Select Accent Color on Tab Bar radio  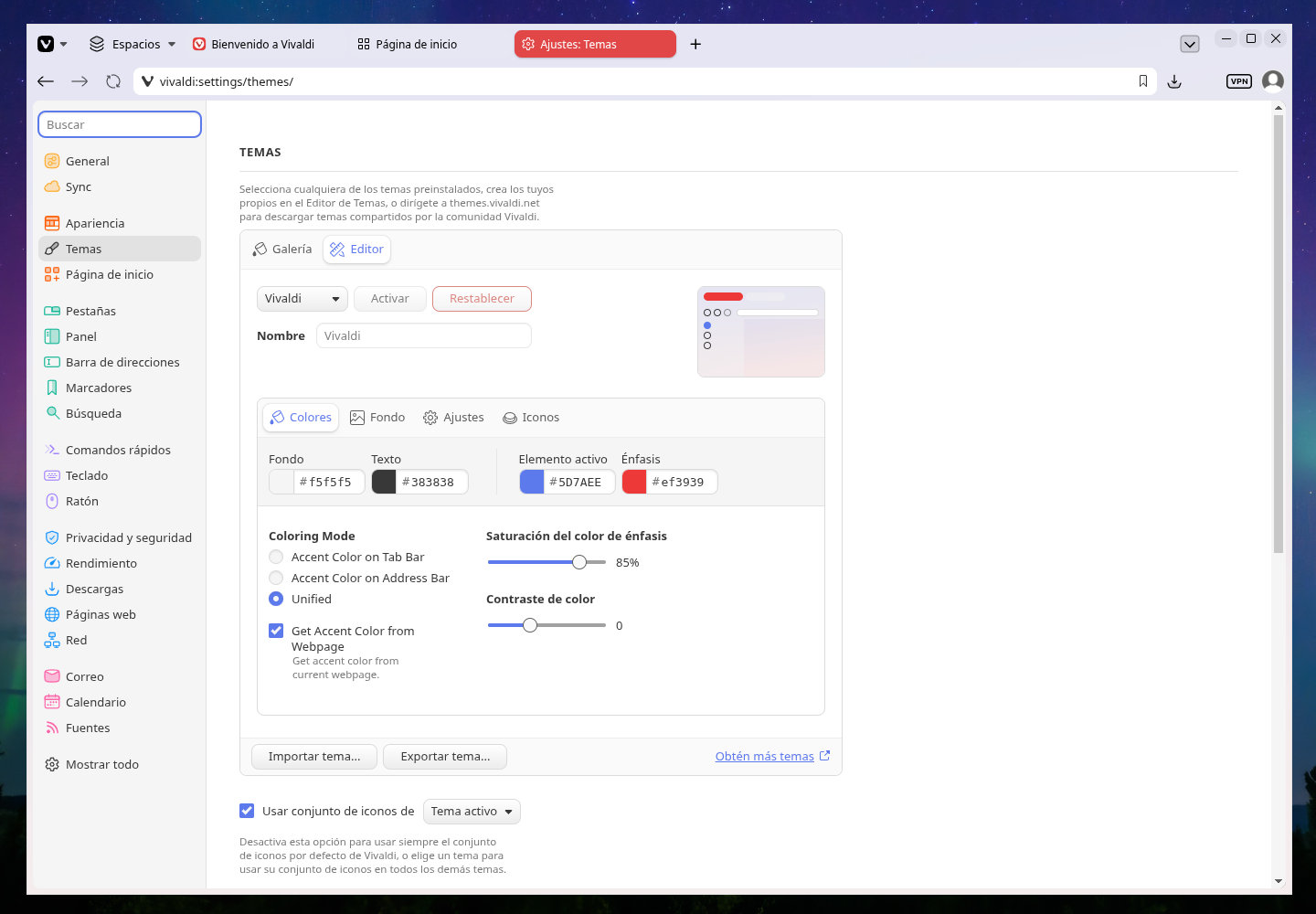pyautogui.click(x=276, y=557)
